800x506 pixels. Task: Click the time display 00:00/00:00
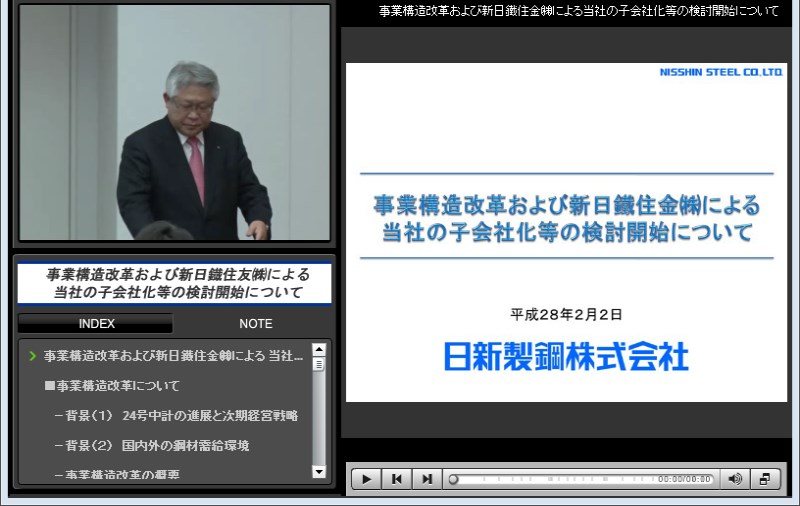[x=684, y=479]
